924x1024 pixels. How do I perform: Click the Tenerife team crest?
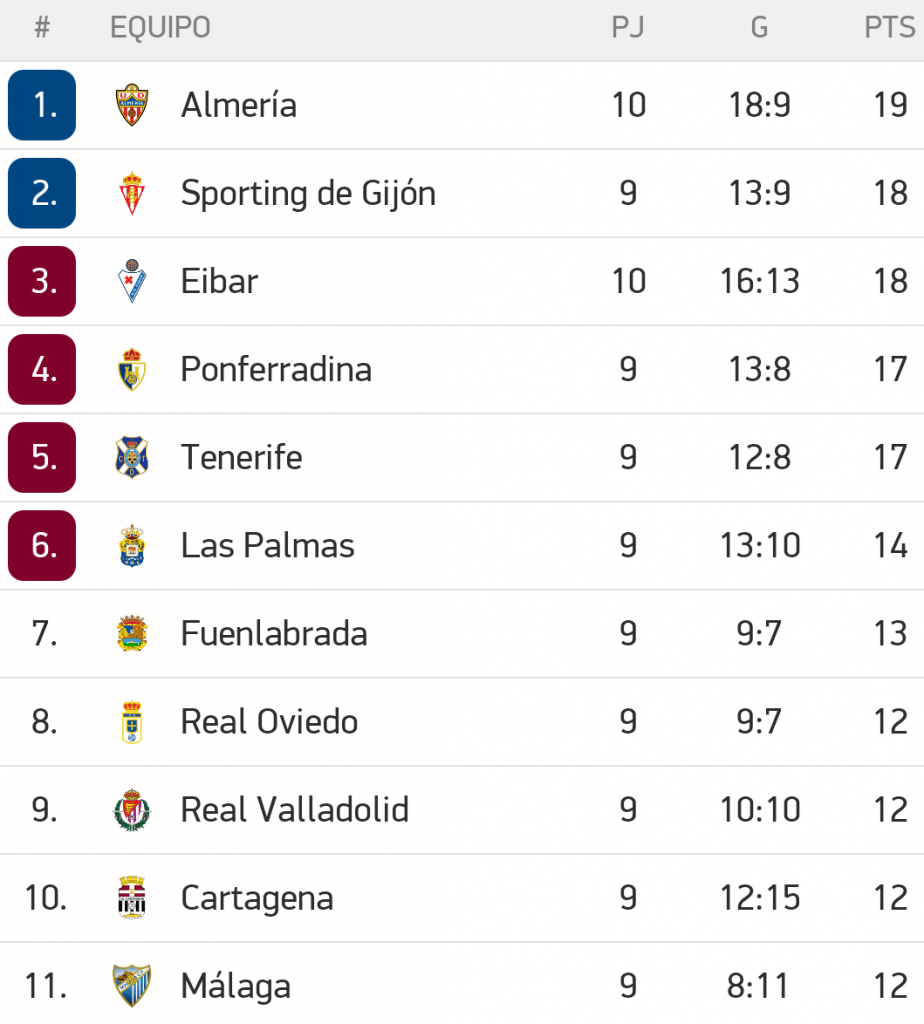point(132,457)
